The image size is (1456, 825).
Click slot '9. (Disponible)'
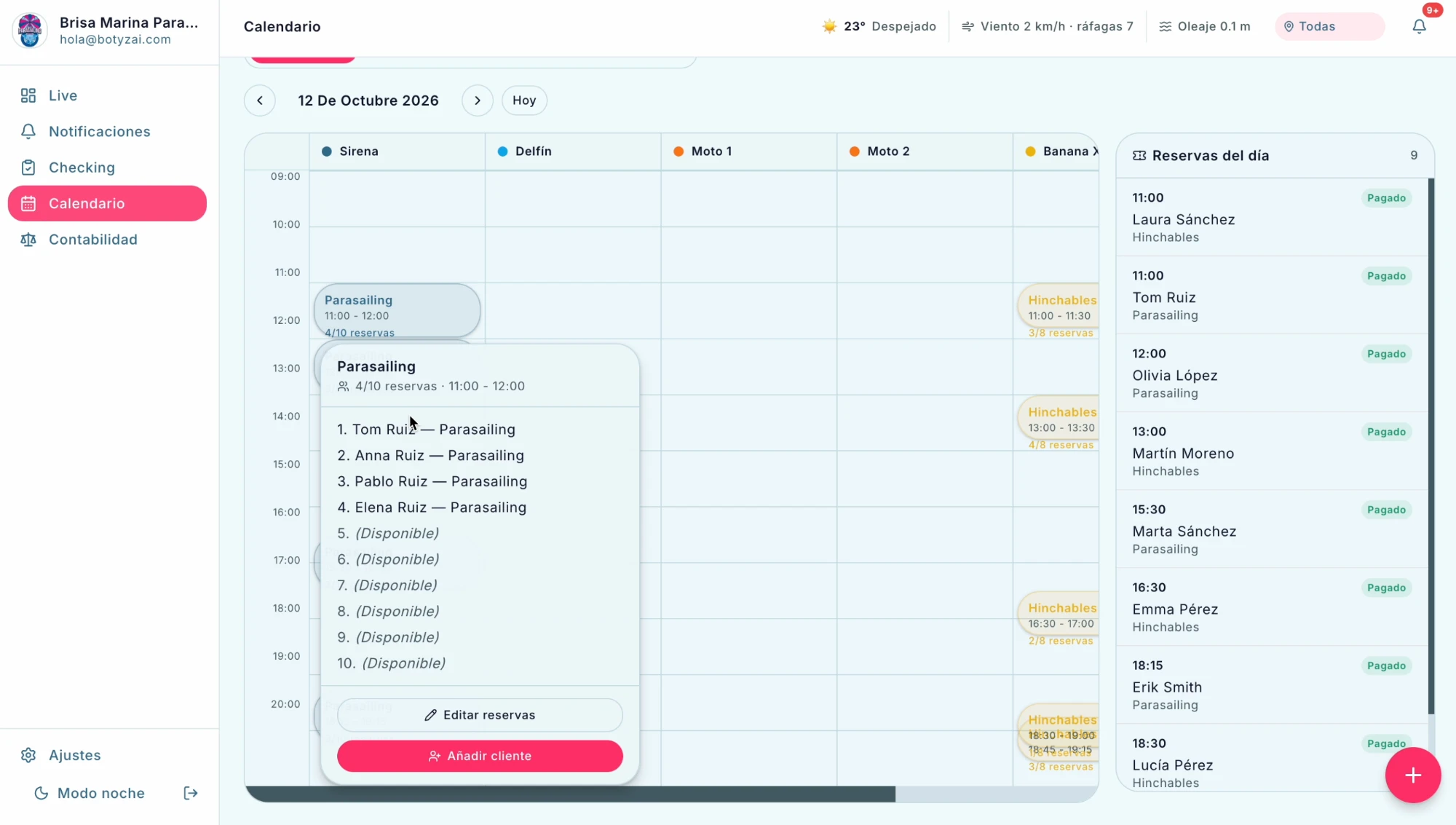tap(388, 637)
